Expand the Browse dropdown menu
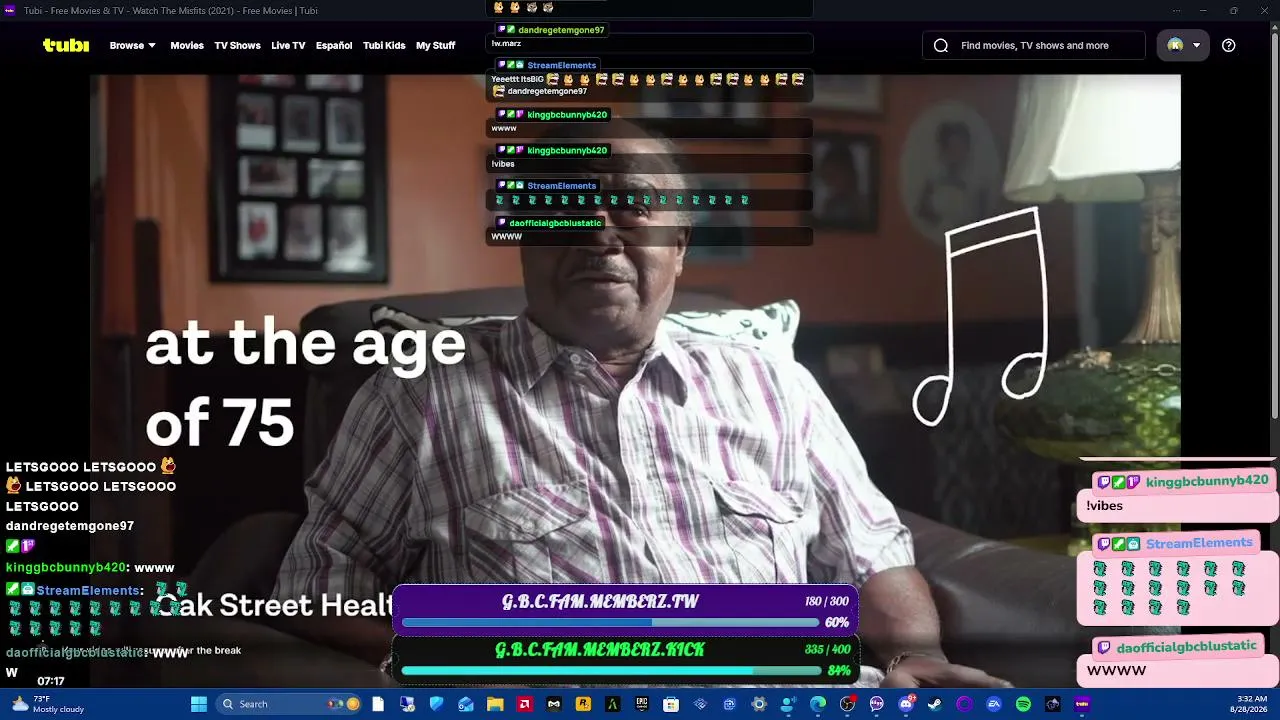The image size is (1280, 720). [133, 45]
